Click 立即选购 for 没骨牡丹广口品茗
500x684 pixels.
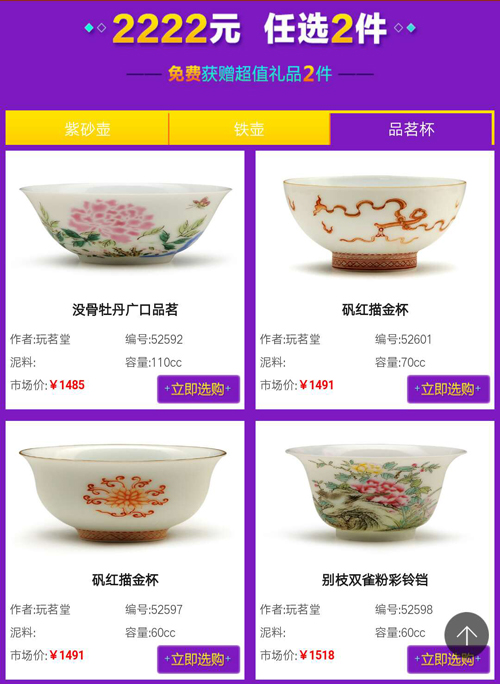(199, 389)
